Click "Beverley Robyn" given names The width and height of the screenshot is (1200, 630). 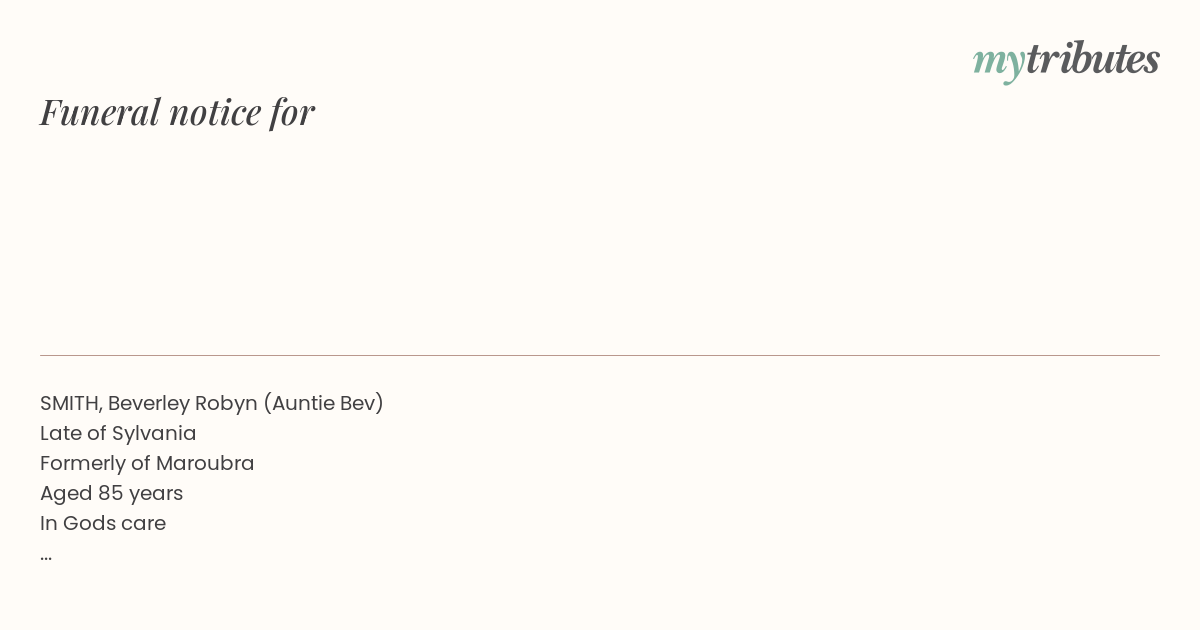(182, 403)
